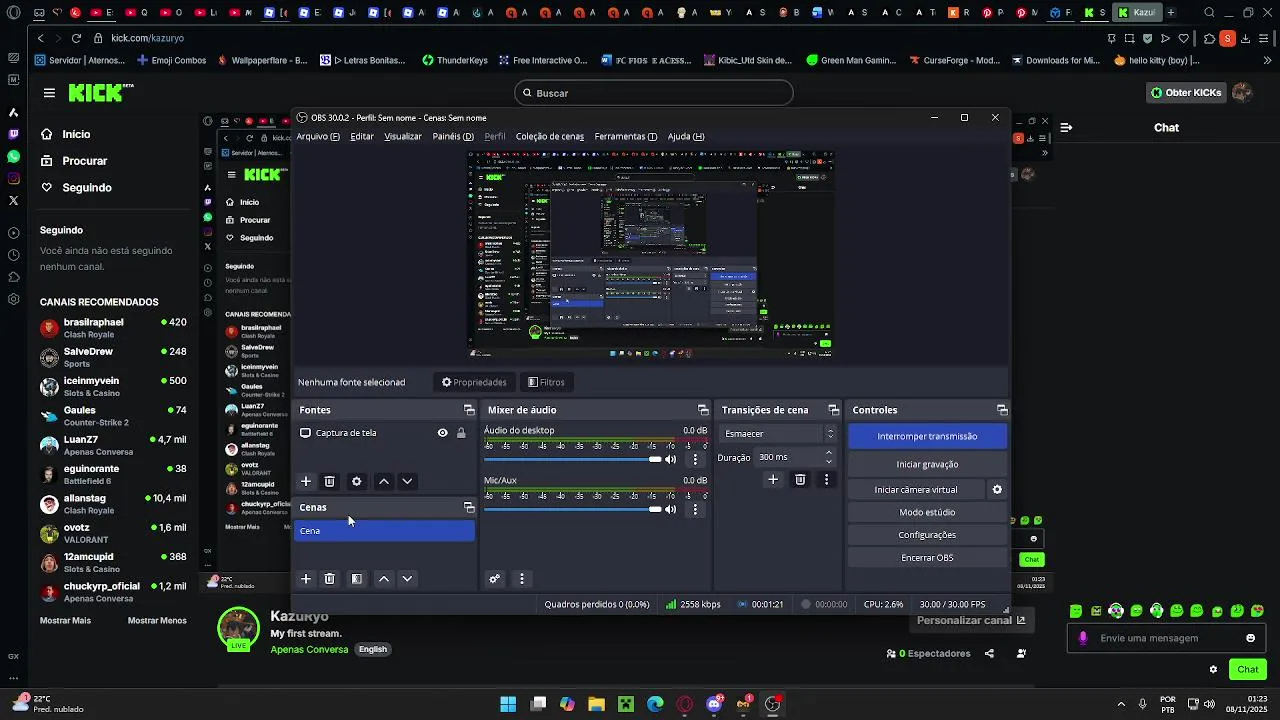Adjust the Mic/Aux volume slider
Image resolution: width=1280 pixels, height=720 pixels.
(x=572, y=509)
